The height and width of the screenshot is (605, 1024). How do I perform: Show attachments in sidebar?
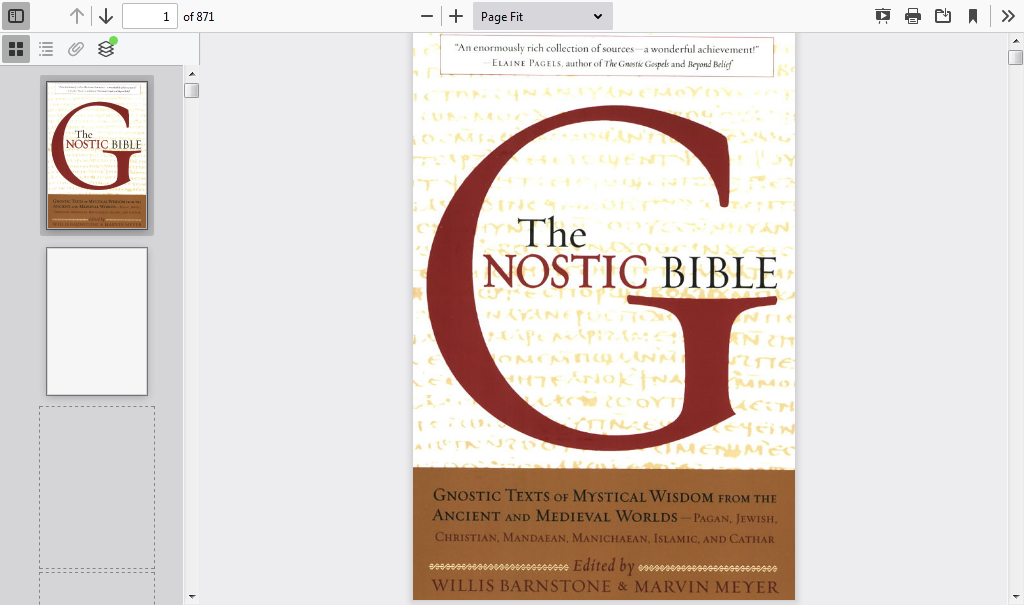76,49
